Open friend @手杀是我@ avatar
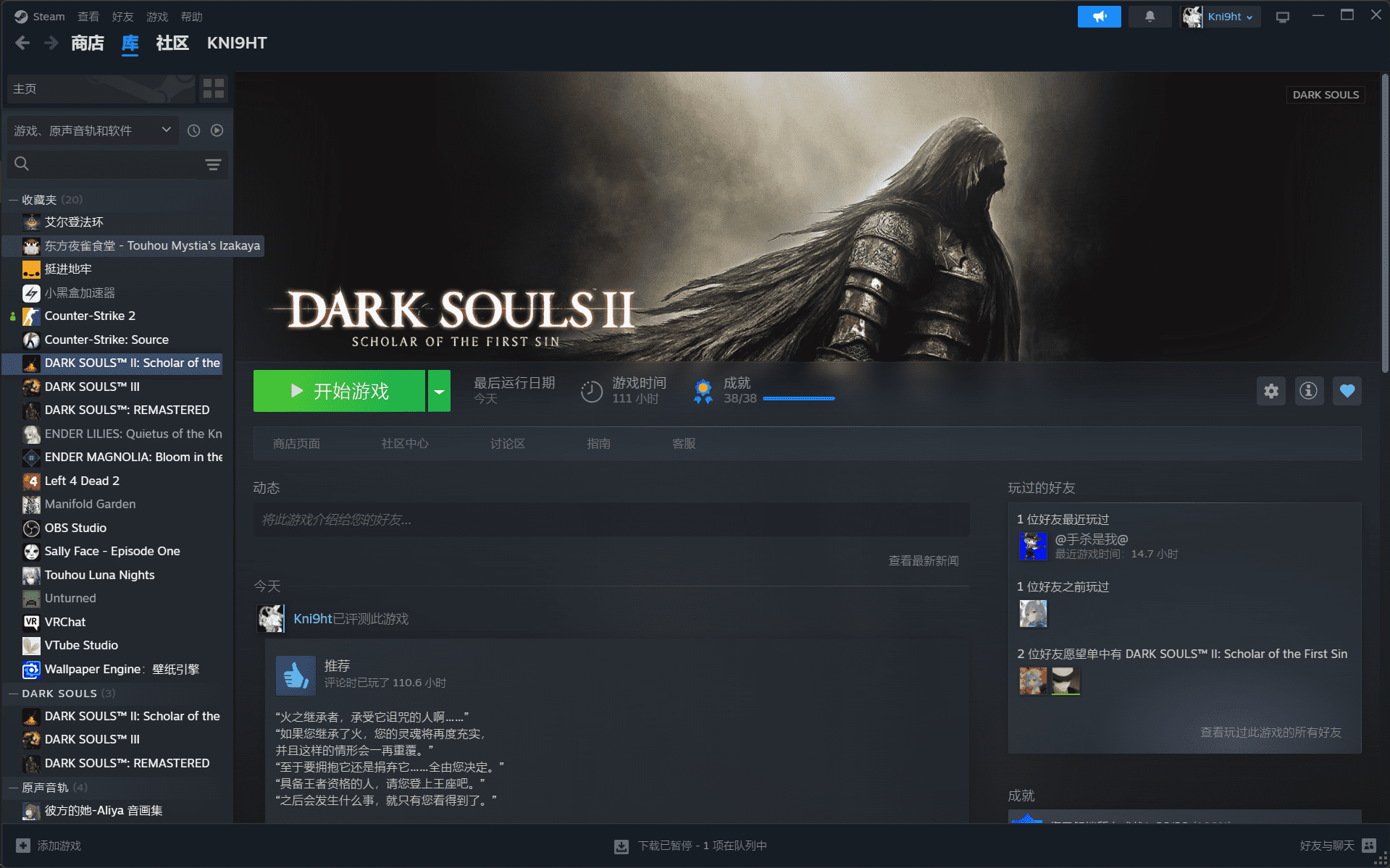The width and height of the screenshot is (1390, 868). click(1033, 546)
